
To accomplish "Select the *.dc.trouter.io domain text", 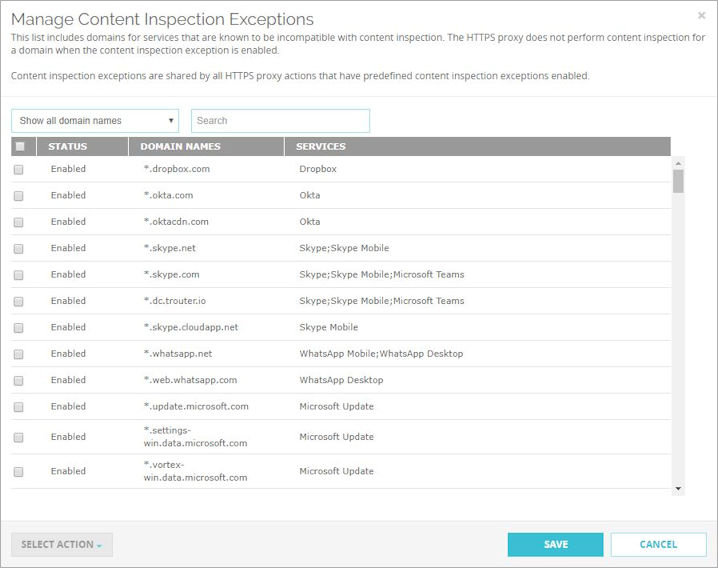I will 175,301.
